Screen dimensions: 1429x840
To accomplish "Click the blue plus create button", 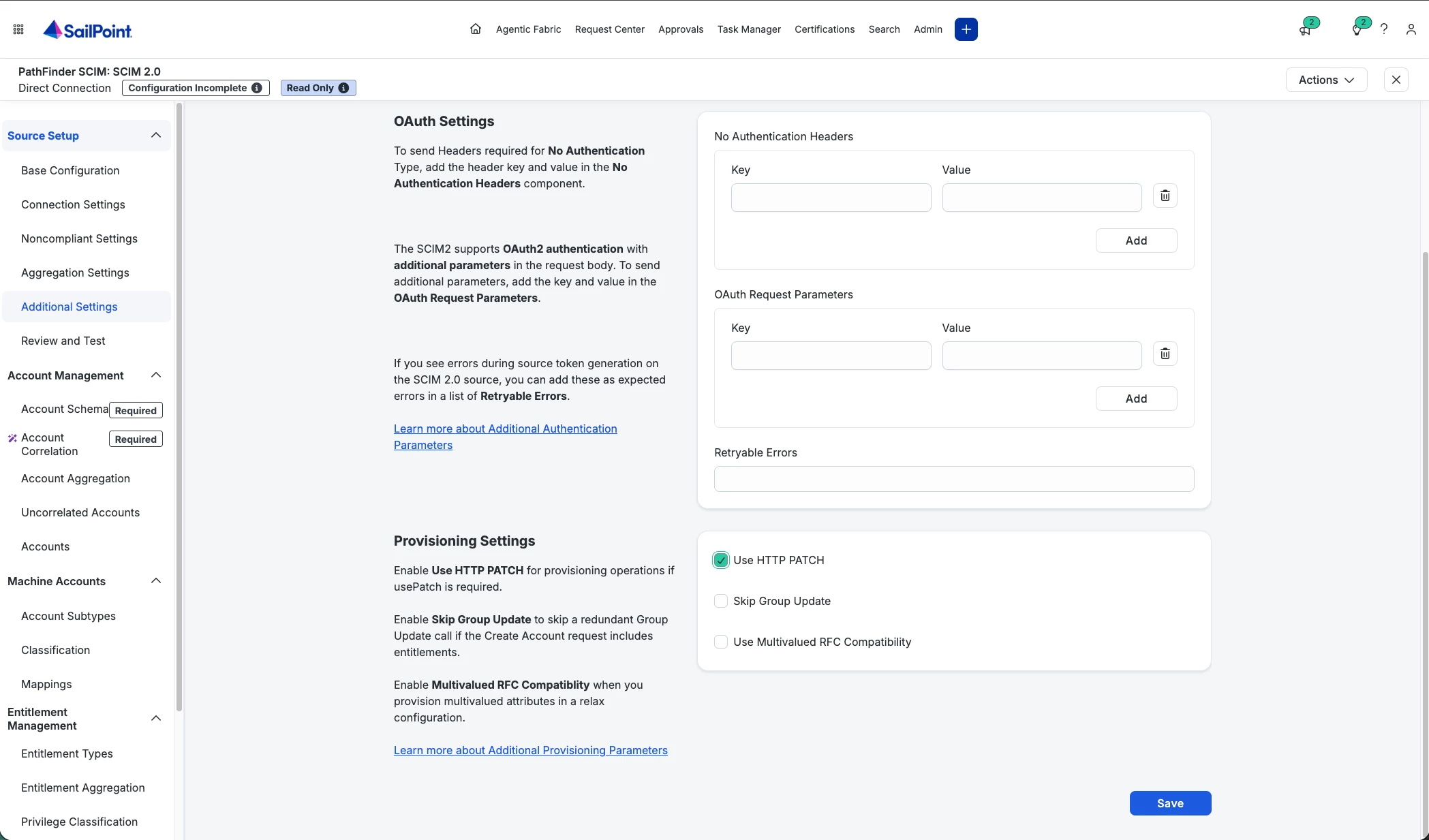I will [x=966, y=29].
